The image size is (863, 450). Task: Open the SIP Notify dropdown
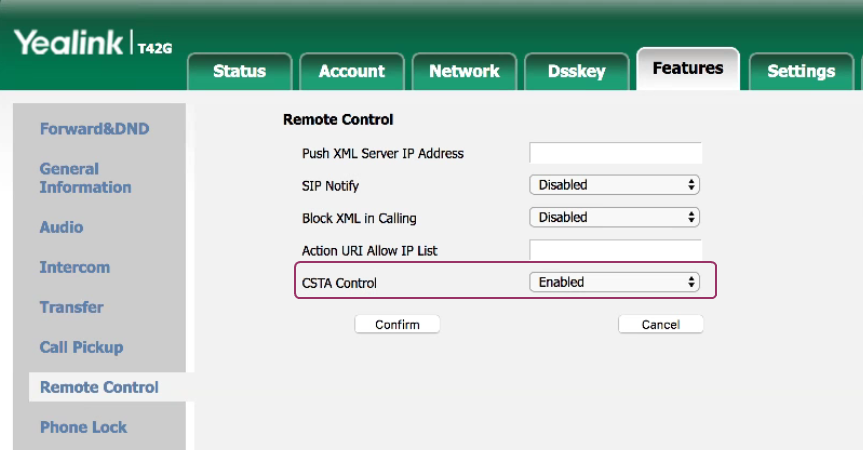tap(614, 185)
